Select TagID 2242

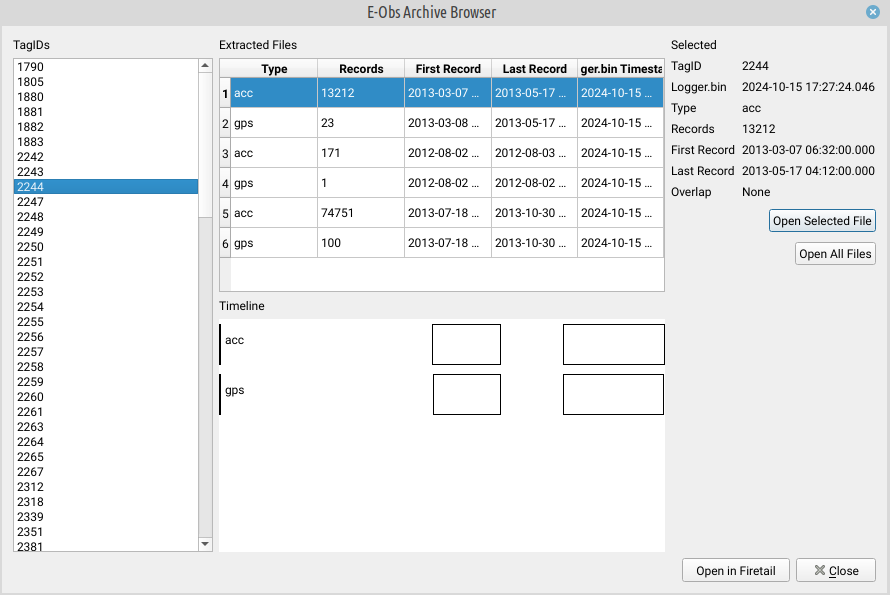pyautogui.click(x=106, y=157)
